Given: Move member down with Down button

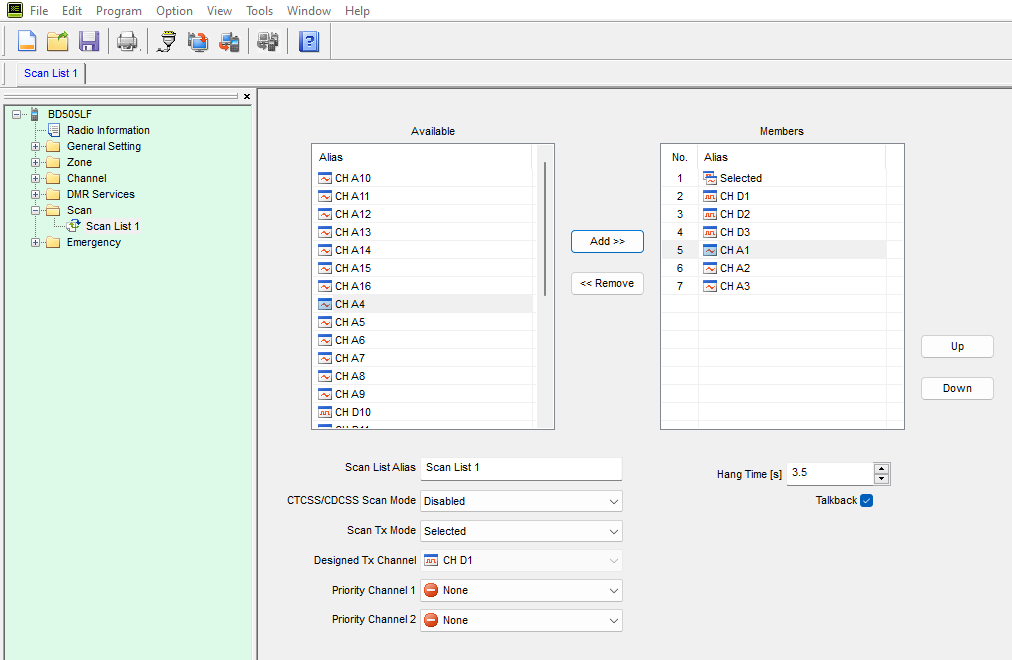Looking at the screenshot, I should click(957, 388).
